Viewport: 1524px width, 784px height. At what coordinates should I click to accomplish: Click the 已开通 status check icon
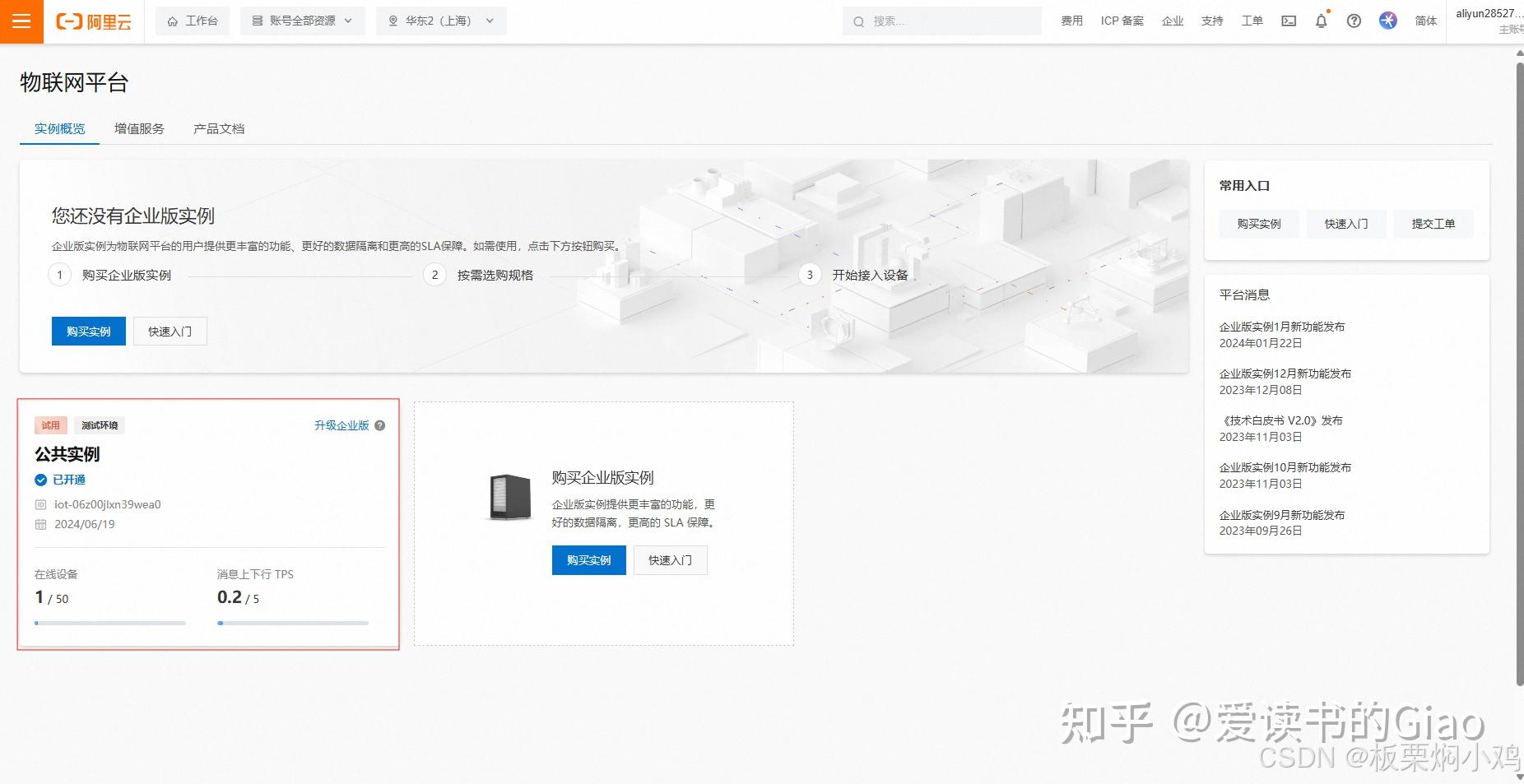[40, 480]
